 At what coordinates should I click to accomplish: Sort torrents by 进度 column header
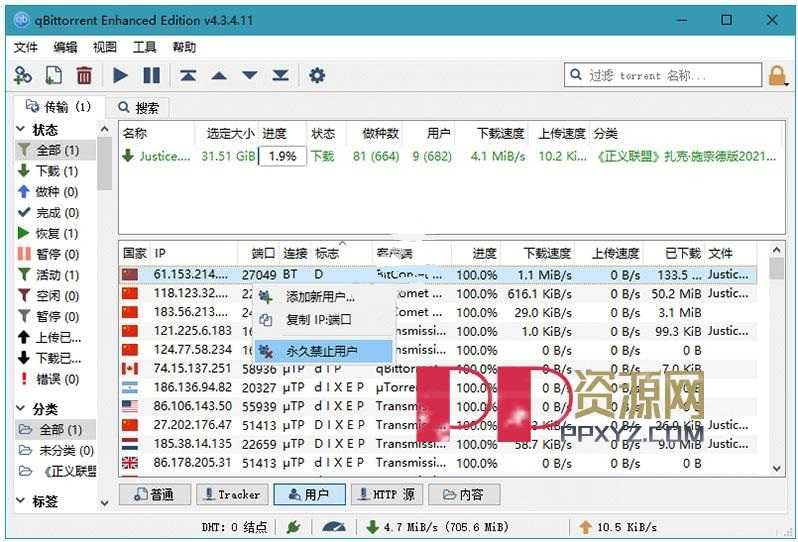coord(282,134)
